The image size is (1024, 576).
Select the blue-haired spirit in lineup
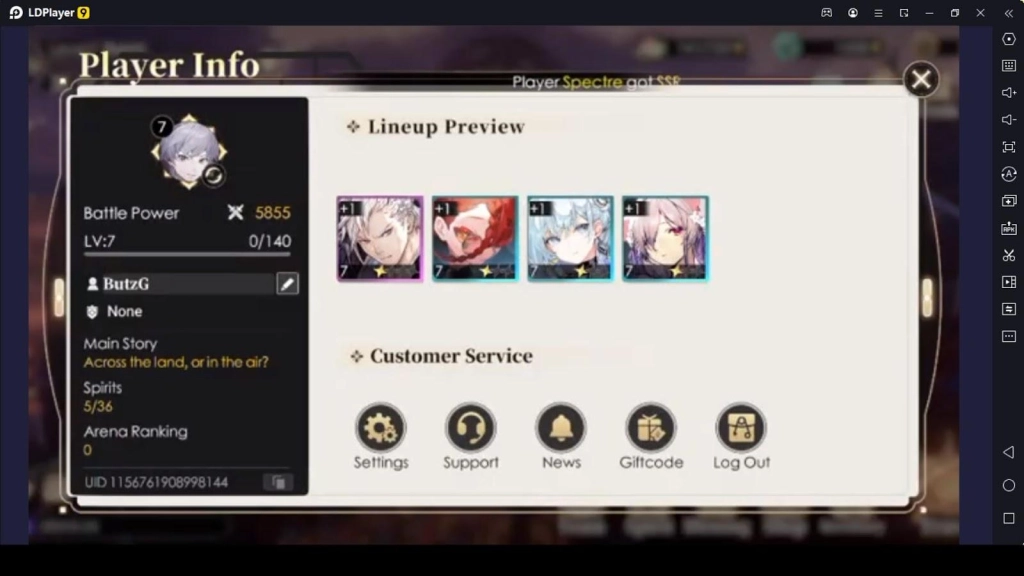(x=570, y=239)
